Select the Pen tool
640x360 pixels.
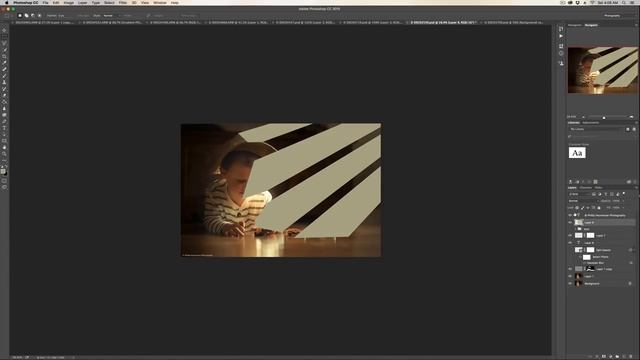pos(4,122)
